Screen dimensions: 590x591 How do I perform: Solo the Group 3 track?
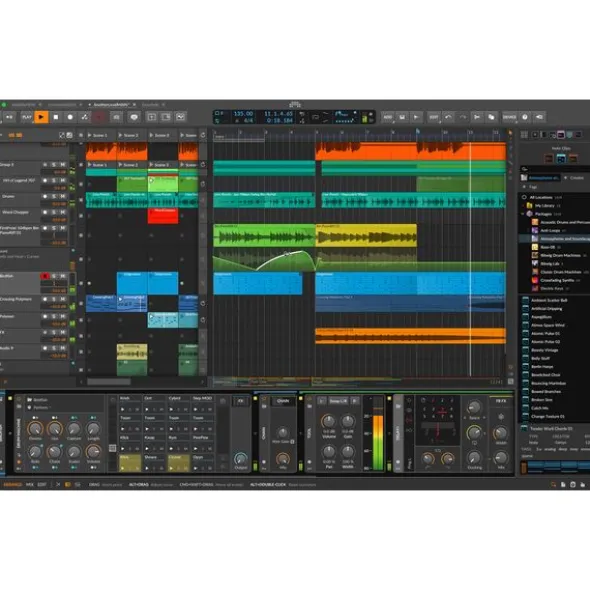tap(54, 165)
